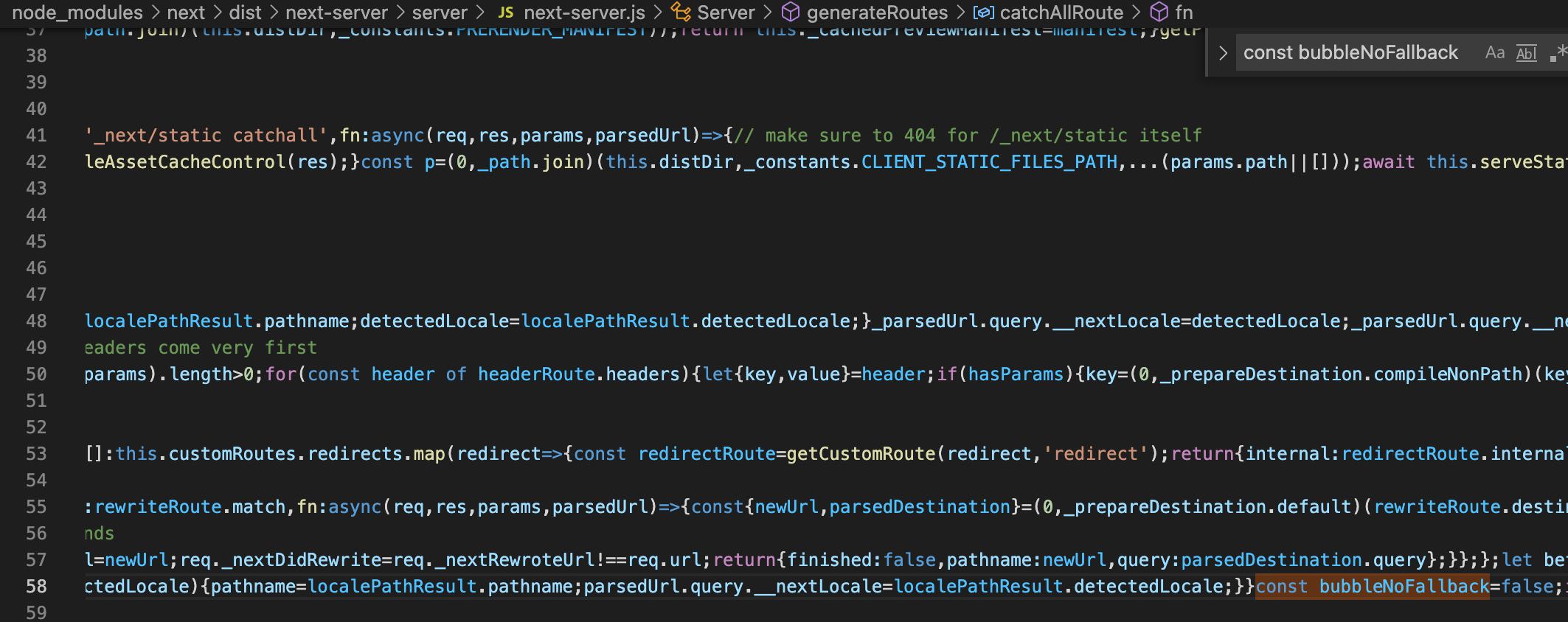Click the JS file icon in breadcrumb

point(505,13)
